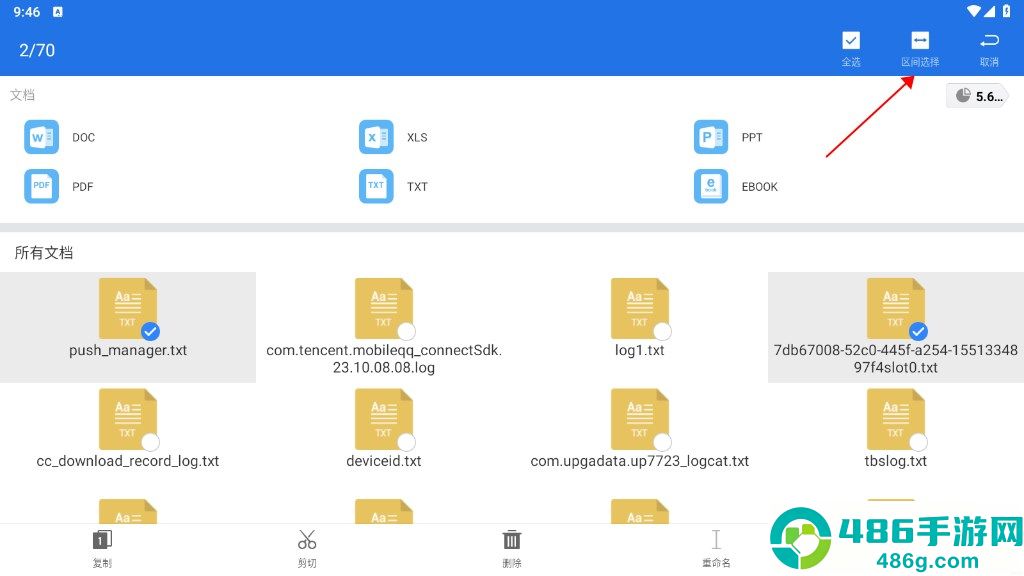Tap the Wi-Fi signal indicator in status bar
The height and width of the screenshot is (576, 1024).
click(974, 11)
